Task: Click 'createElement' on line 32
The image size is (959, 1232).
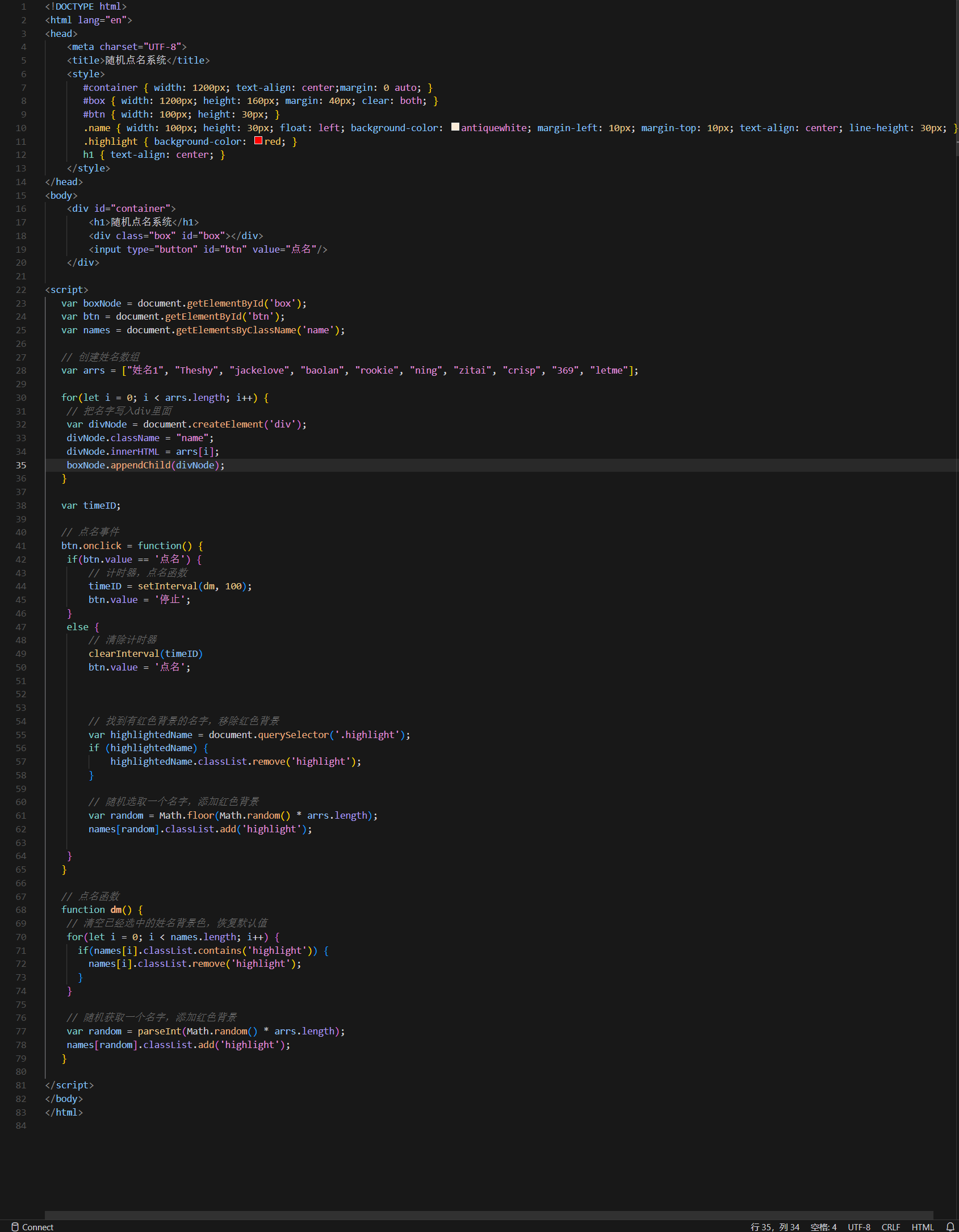Action: pyautogui.click(x=228, y=424)
